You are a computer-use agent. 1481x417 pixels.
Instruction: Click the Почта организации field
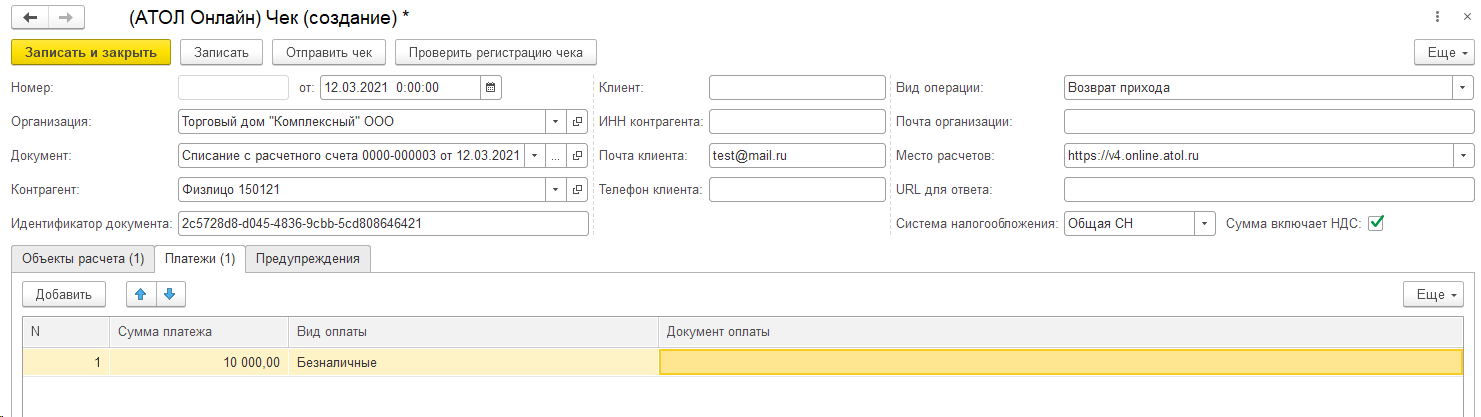(1269, 122)
